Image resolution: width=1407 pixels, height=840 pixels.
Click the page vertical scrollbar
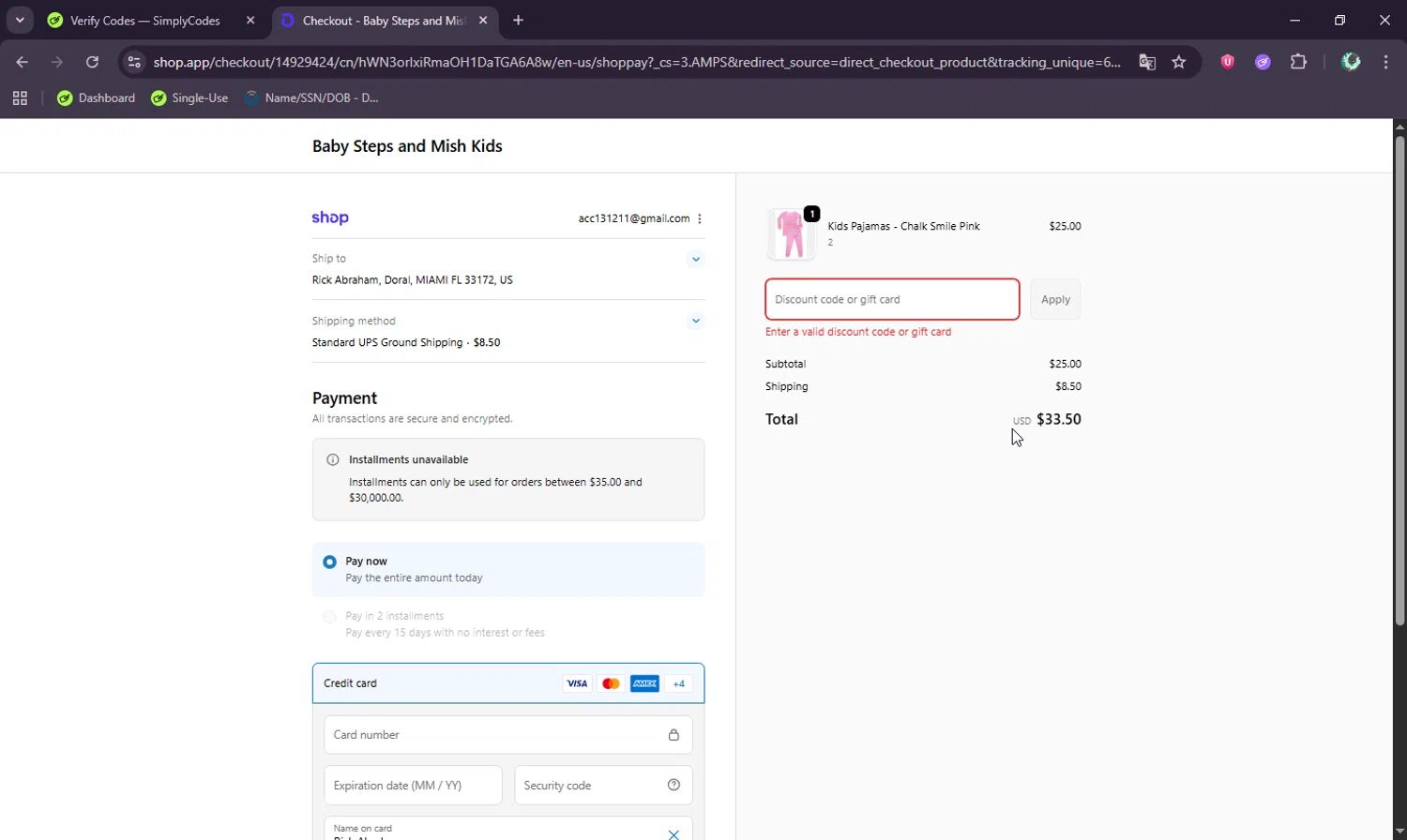(x=1399, y=380)
